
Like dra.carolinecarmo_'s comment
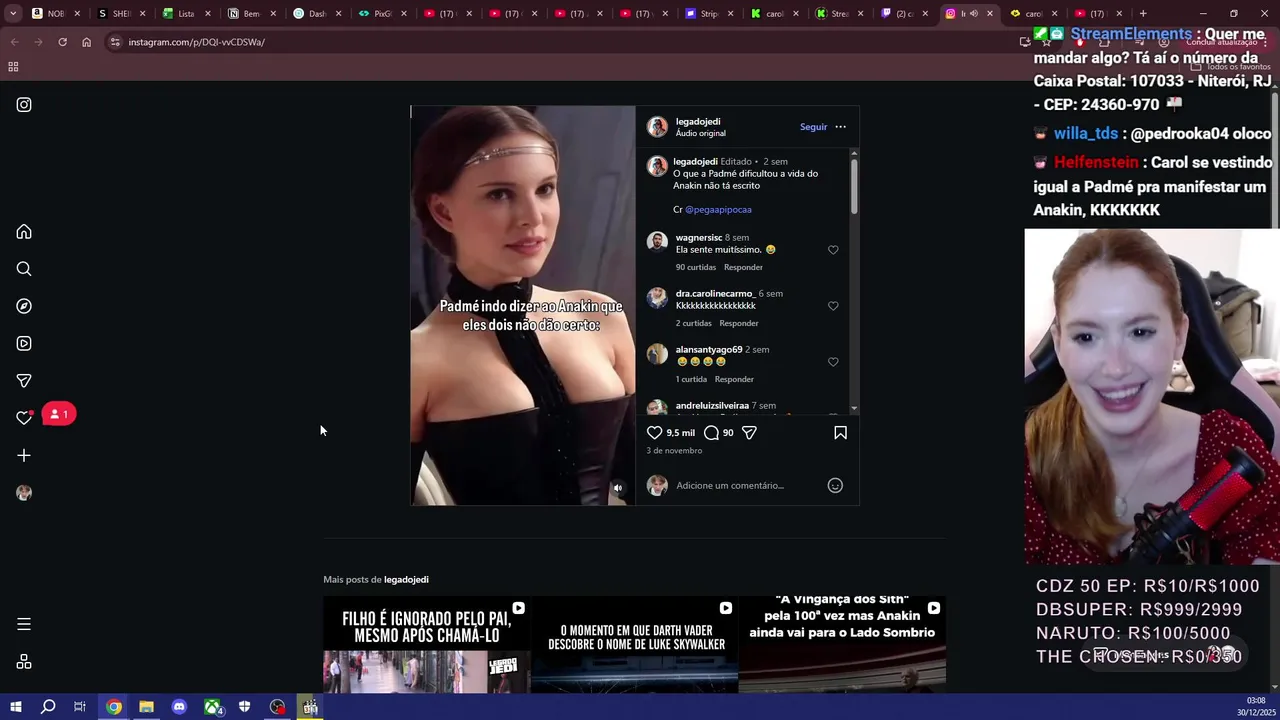[x=833, y=306]
